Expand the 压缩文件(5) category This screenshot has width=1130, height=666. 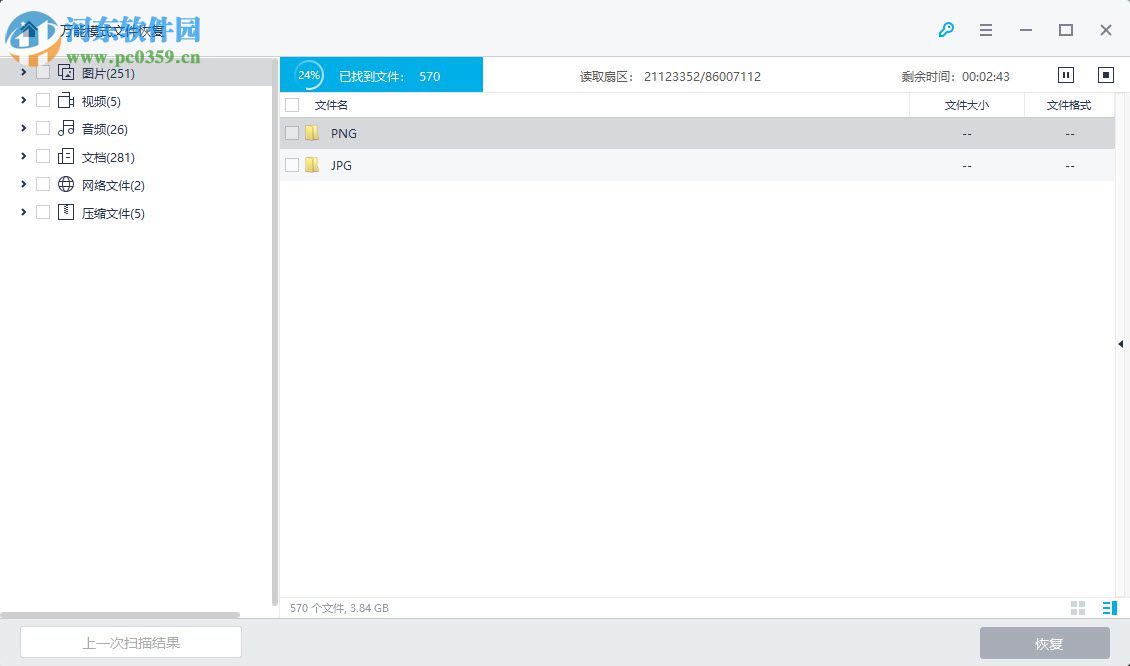pos(22,212)
